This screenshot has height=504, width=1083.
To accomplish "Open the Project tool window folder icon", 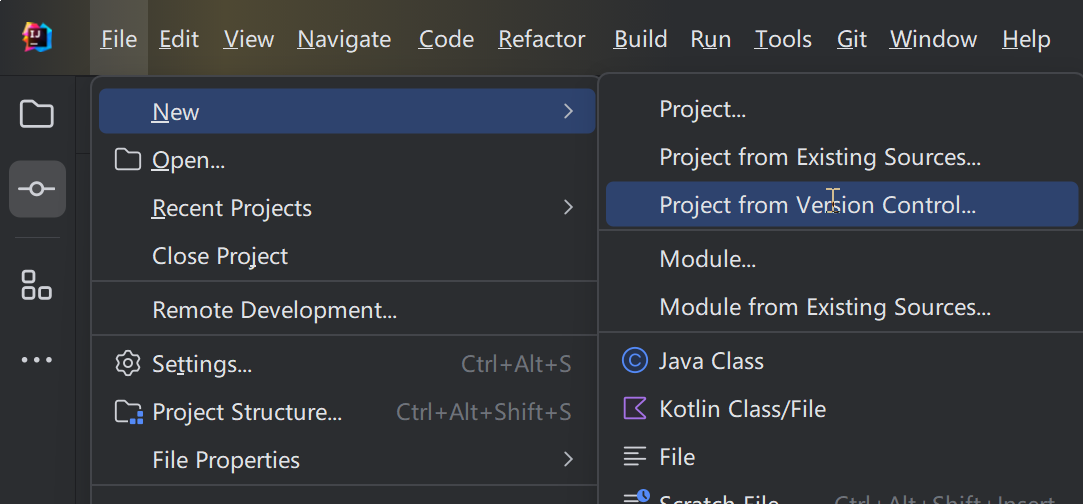I will tap(37, 114).
